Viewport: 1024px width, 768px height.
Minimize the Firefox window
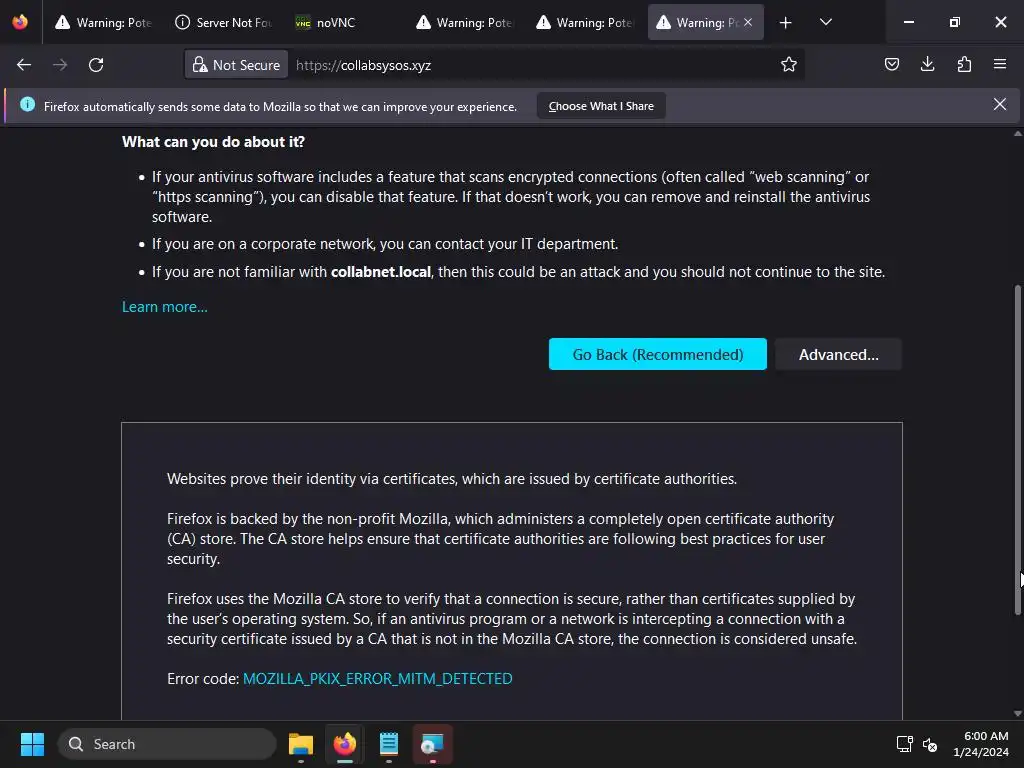coord(908,22)
